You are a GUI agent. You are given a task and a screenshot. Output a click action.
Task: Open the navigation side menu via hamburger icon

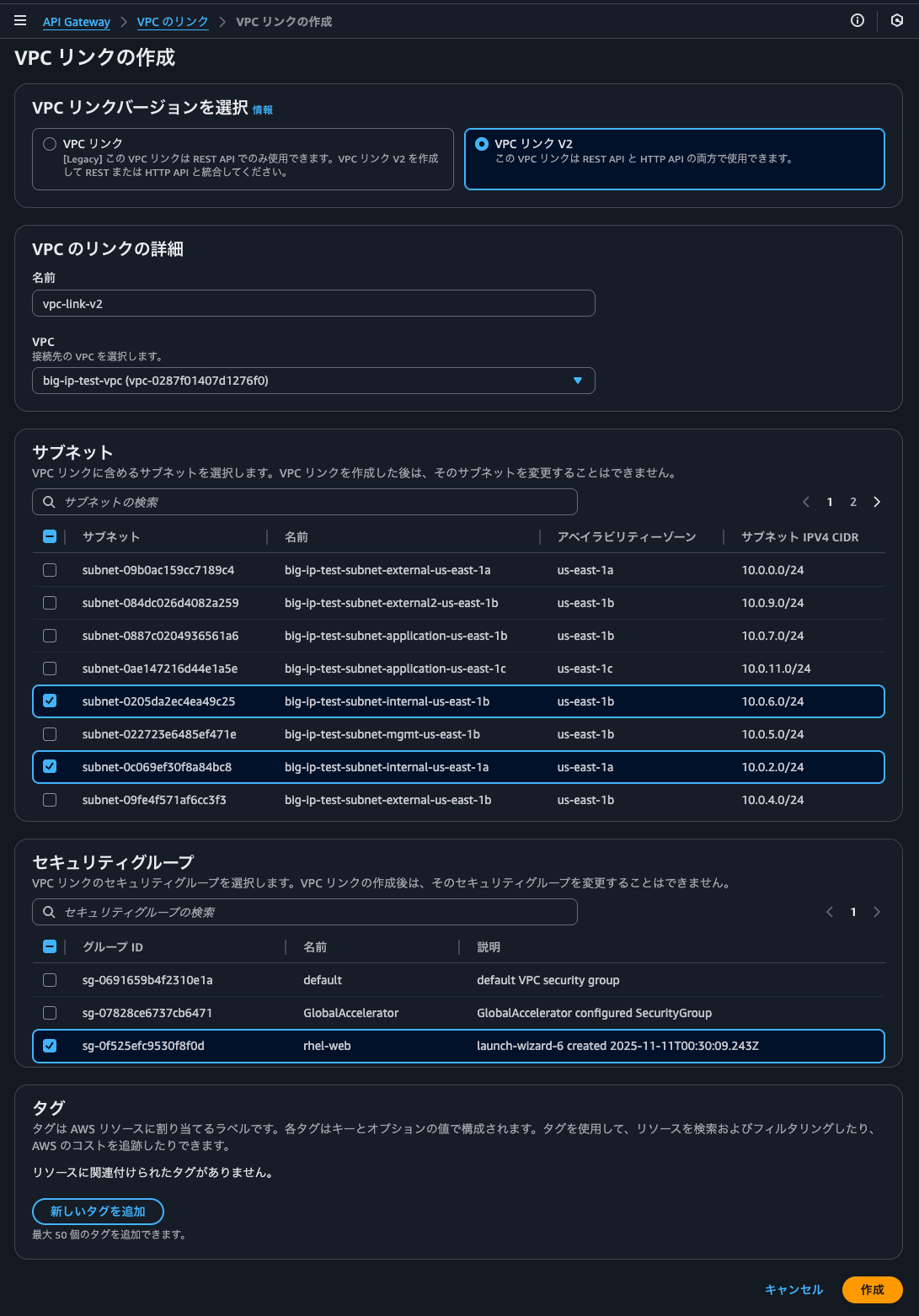19,20
